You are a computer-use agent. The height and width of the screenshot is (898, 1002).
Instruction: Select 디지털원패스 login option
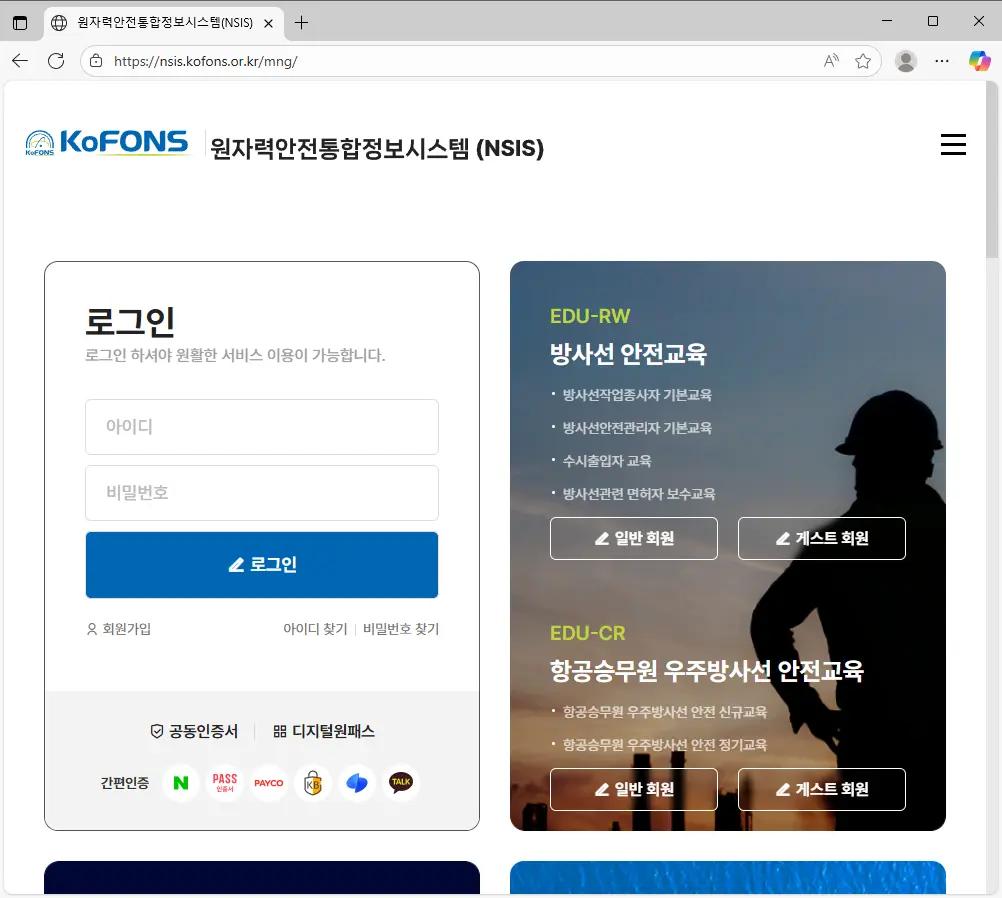click(x=324, y=731)
